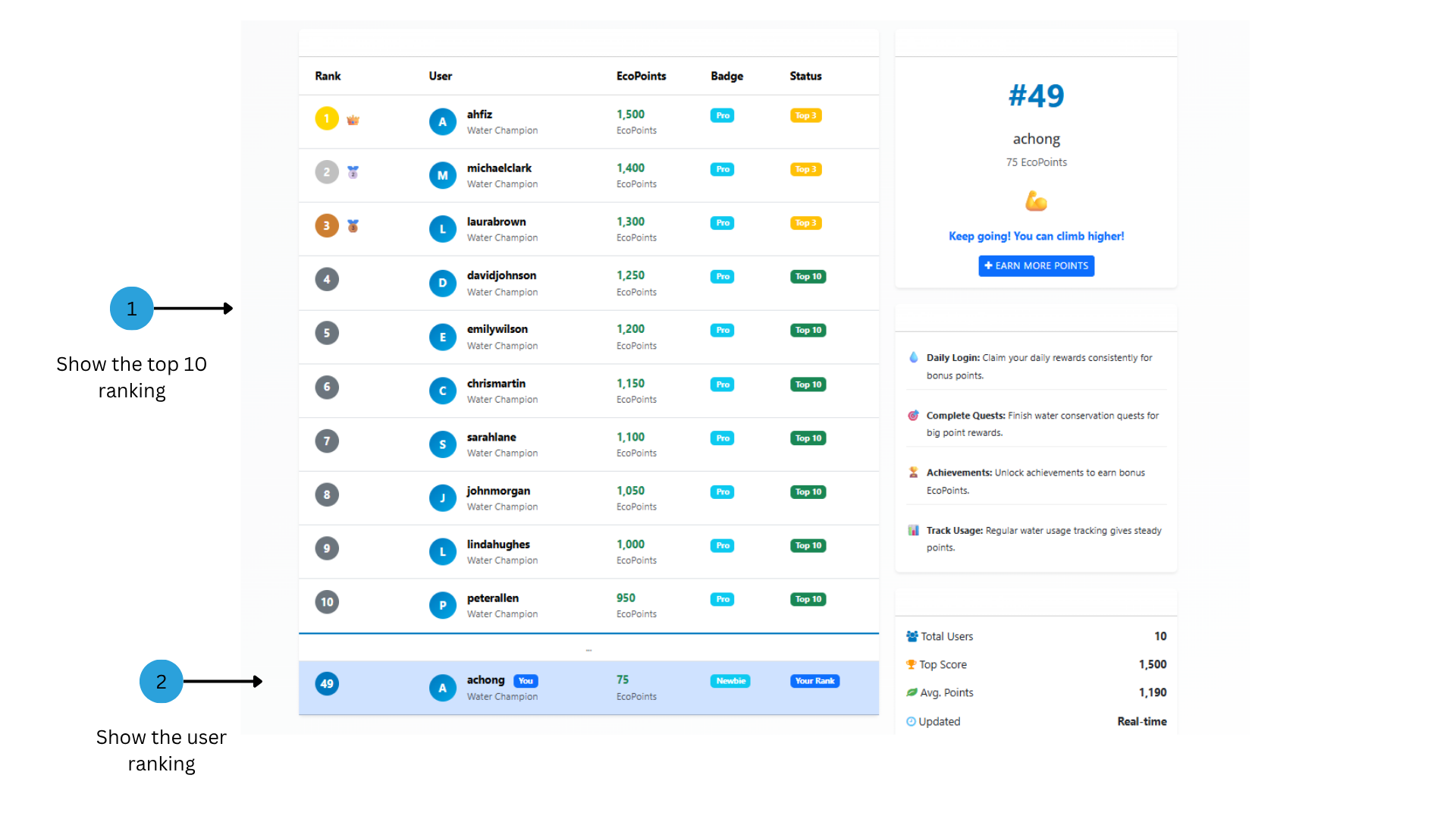This screenshot has height=819, width=1456.
Task: Click the 75 EcoPoints value in achong's row
Action: (623, 680)
